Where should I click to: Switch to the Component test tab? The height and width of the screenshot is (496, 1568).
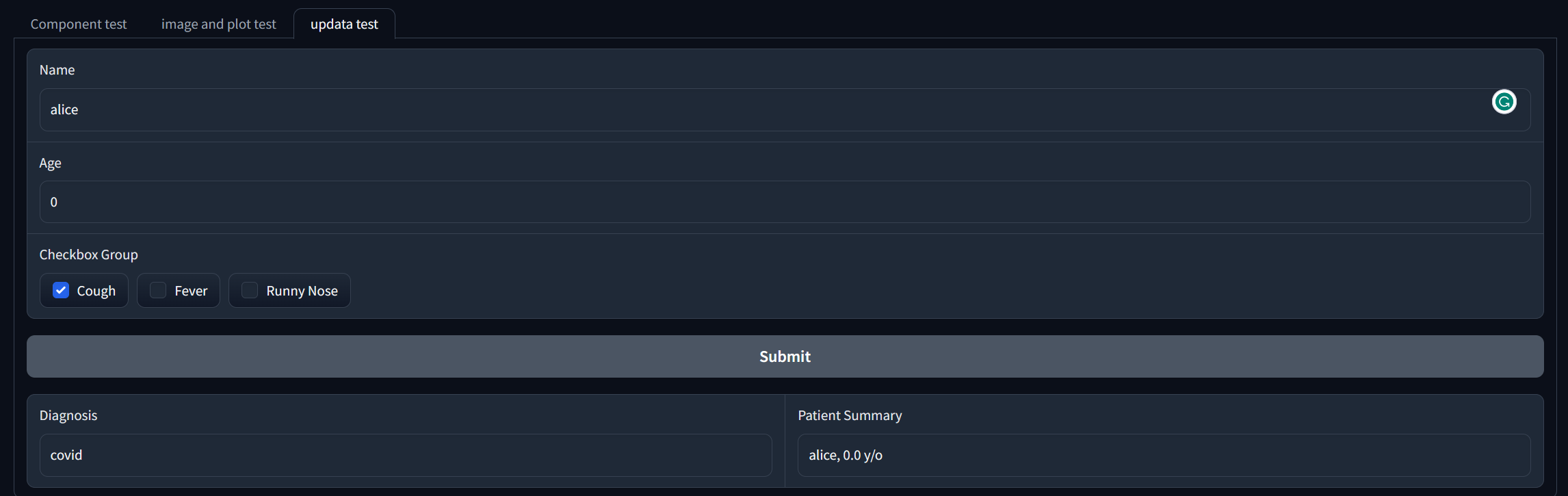point(79,24)
